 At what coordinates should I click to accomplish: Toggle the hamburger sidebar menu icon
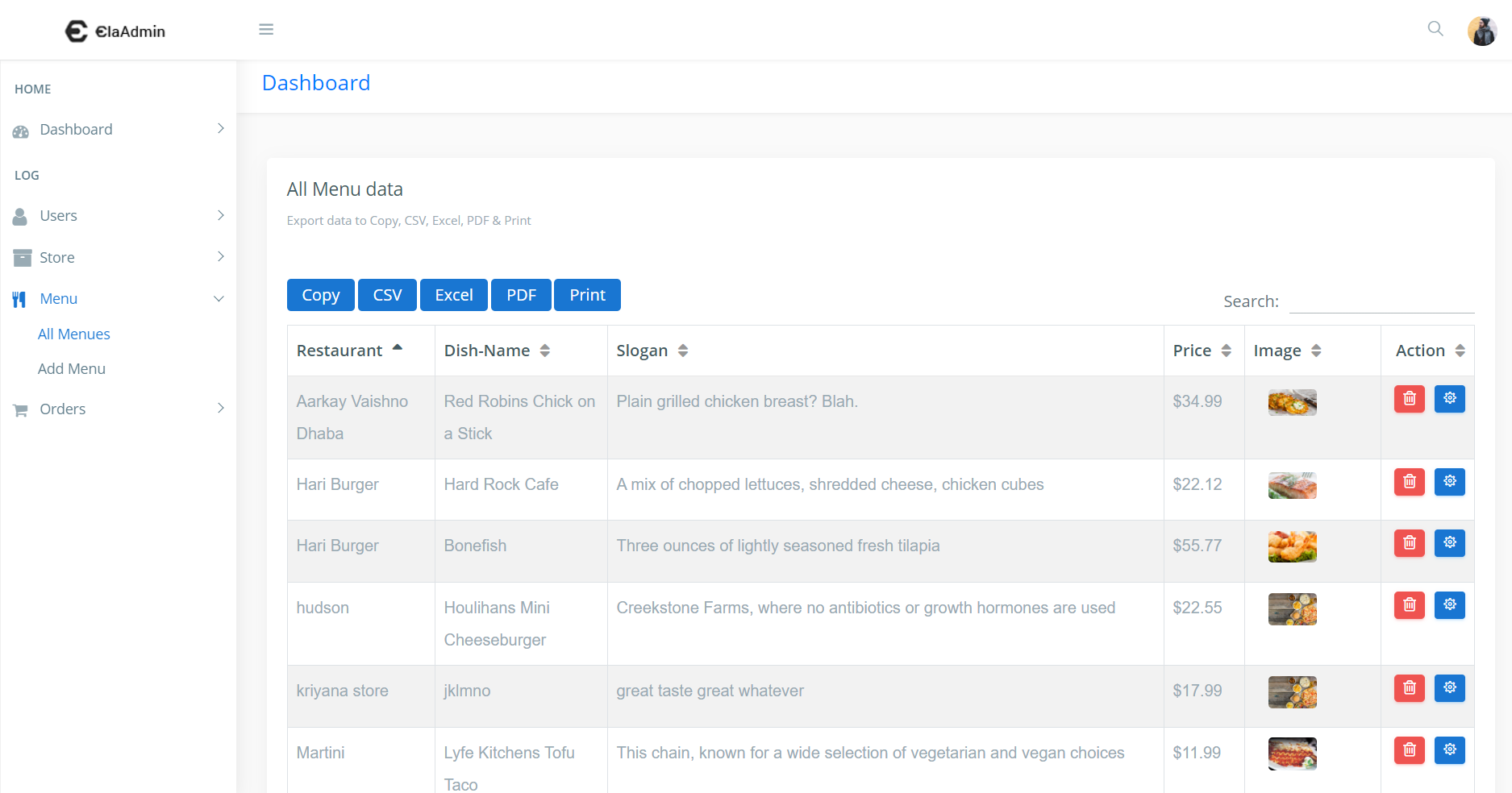266,30
